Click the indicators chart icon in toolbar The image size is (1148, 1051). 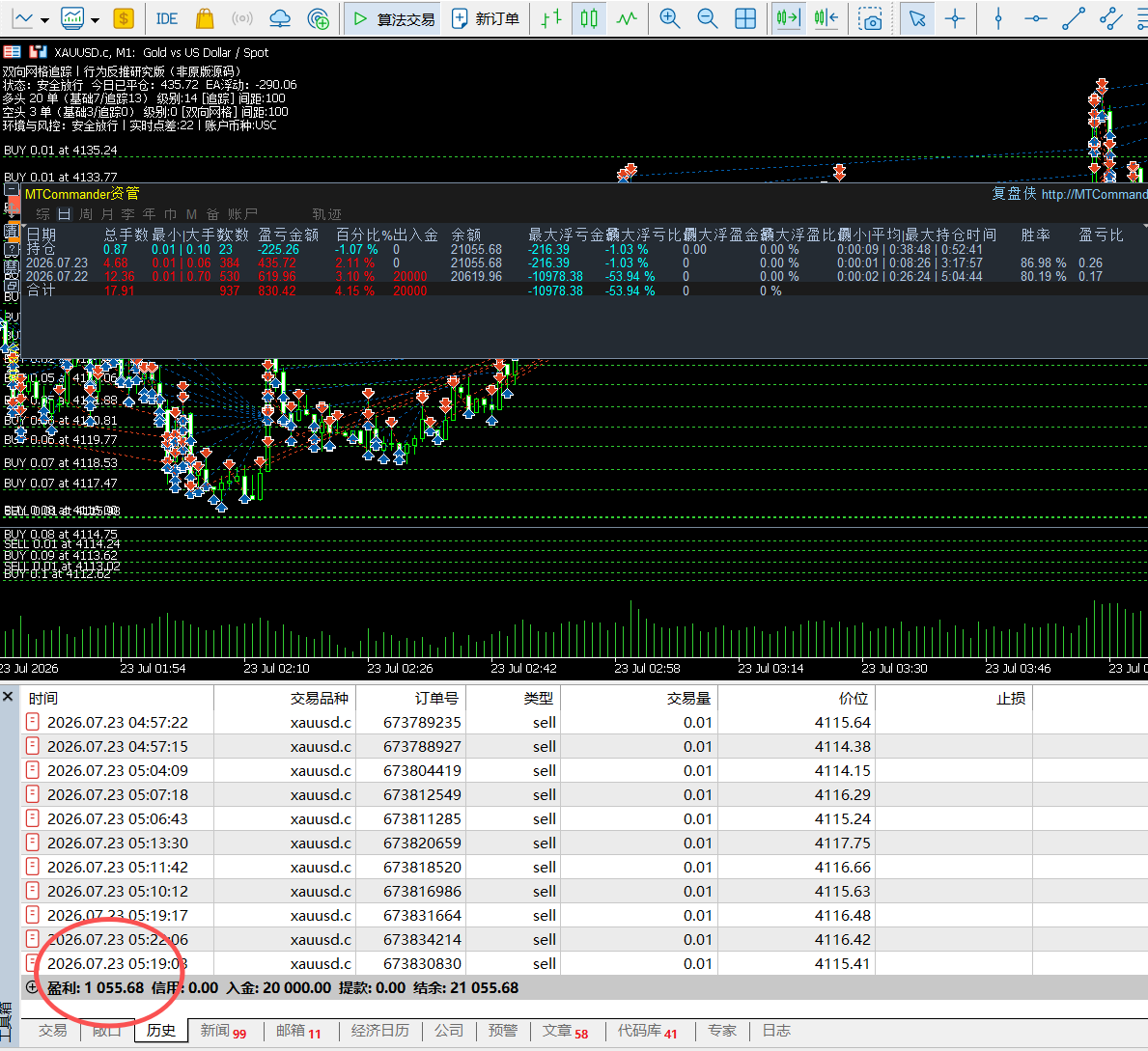[72, 18]
